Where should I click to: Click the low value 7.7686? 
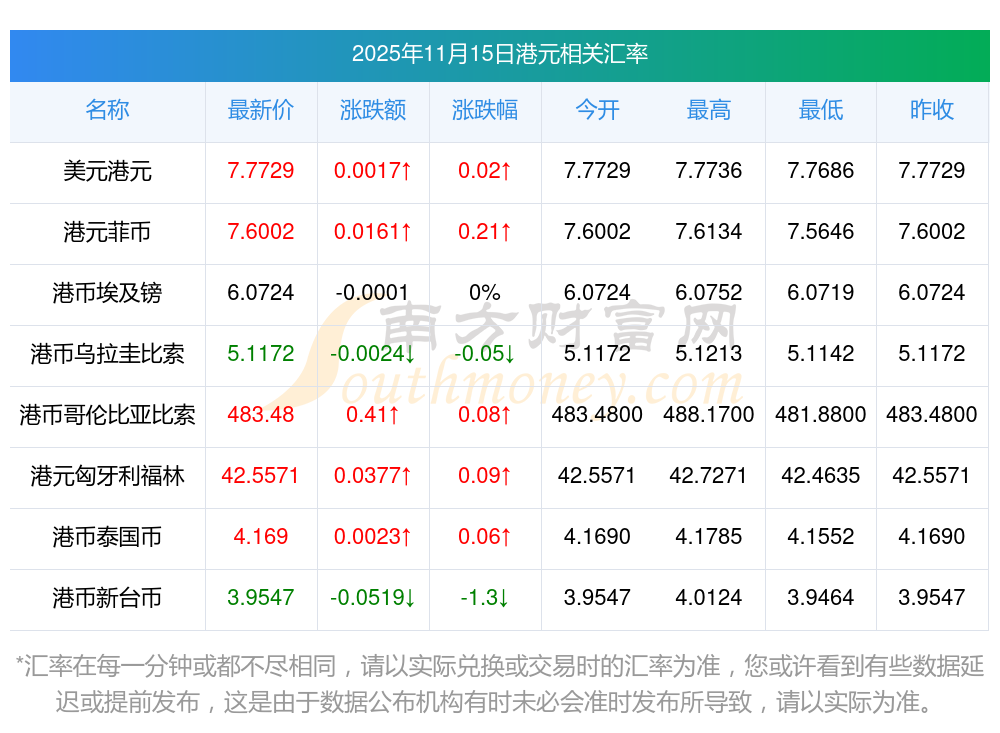click(821, 170)
